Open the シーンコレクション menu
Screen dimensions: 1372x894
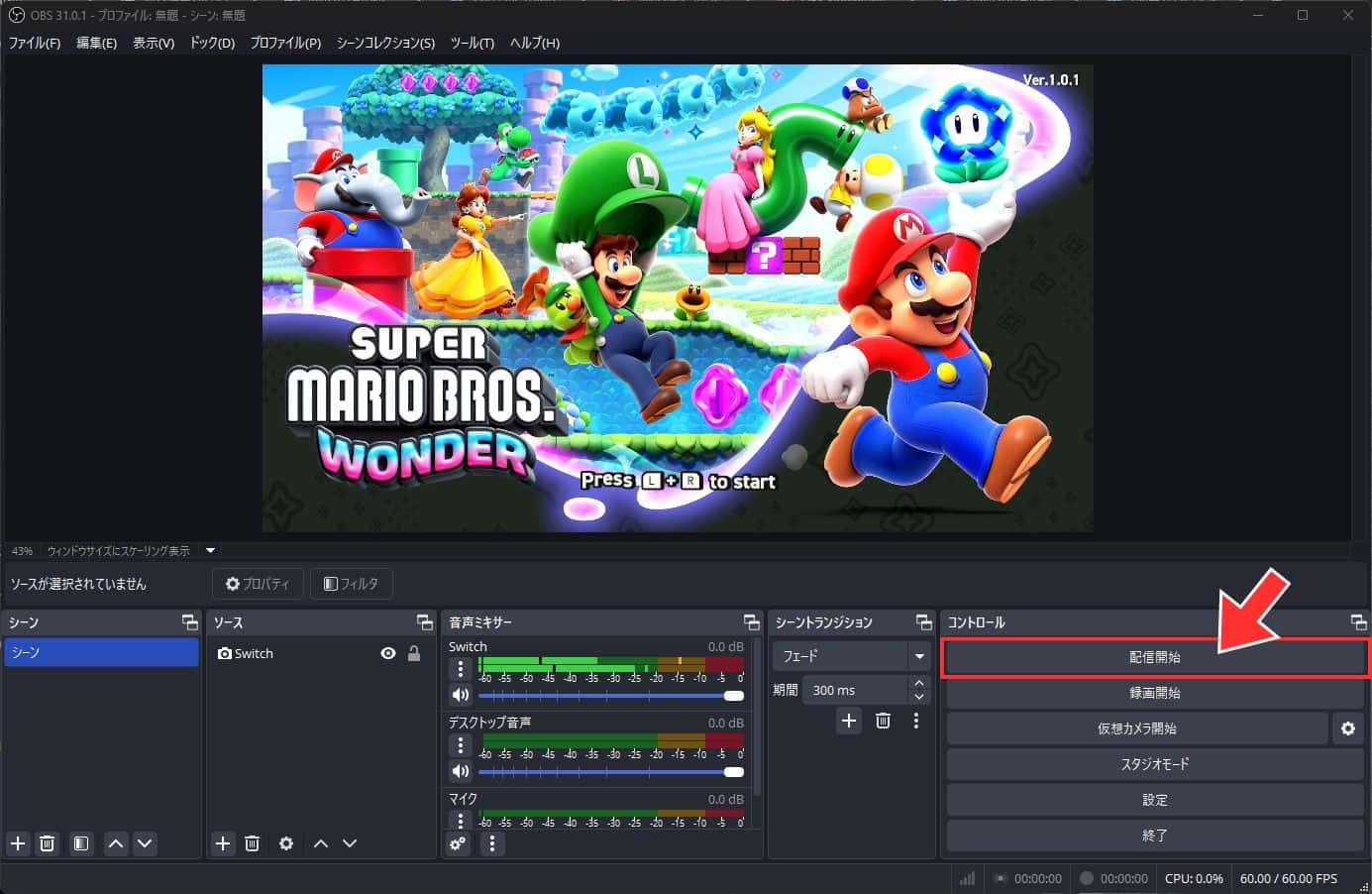tap(387, 43)
